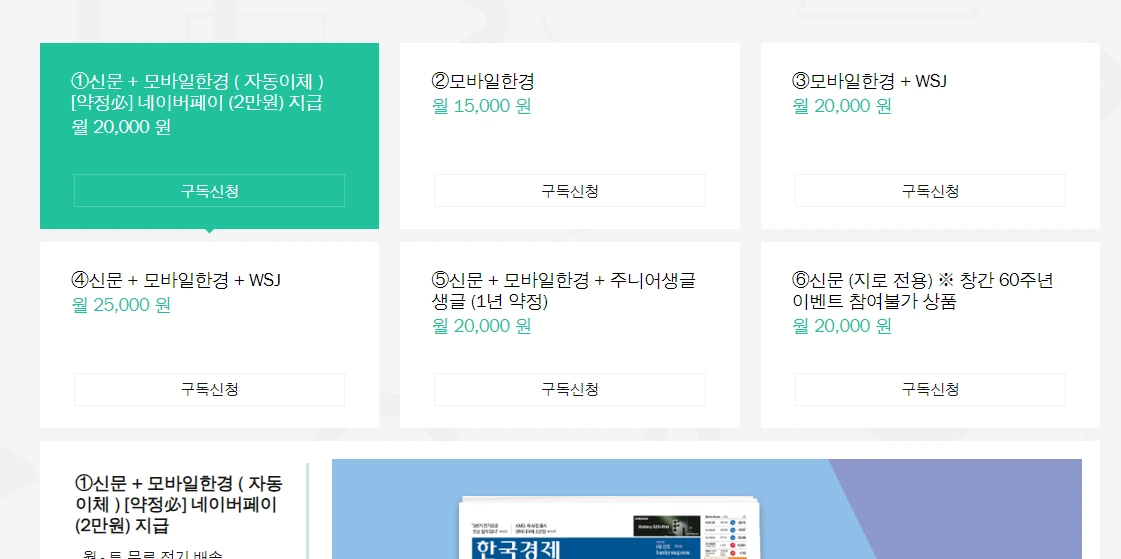1121x559 pixels.
Task: Click 구독신청 under ④신문 + 모바일한경 + WSJ
Action: pos(209,390)
